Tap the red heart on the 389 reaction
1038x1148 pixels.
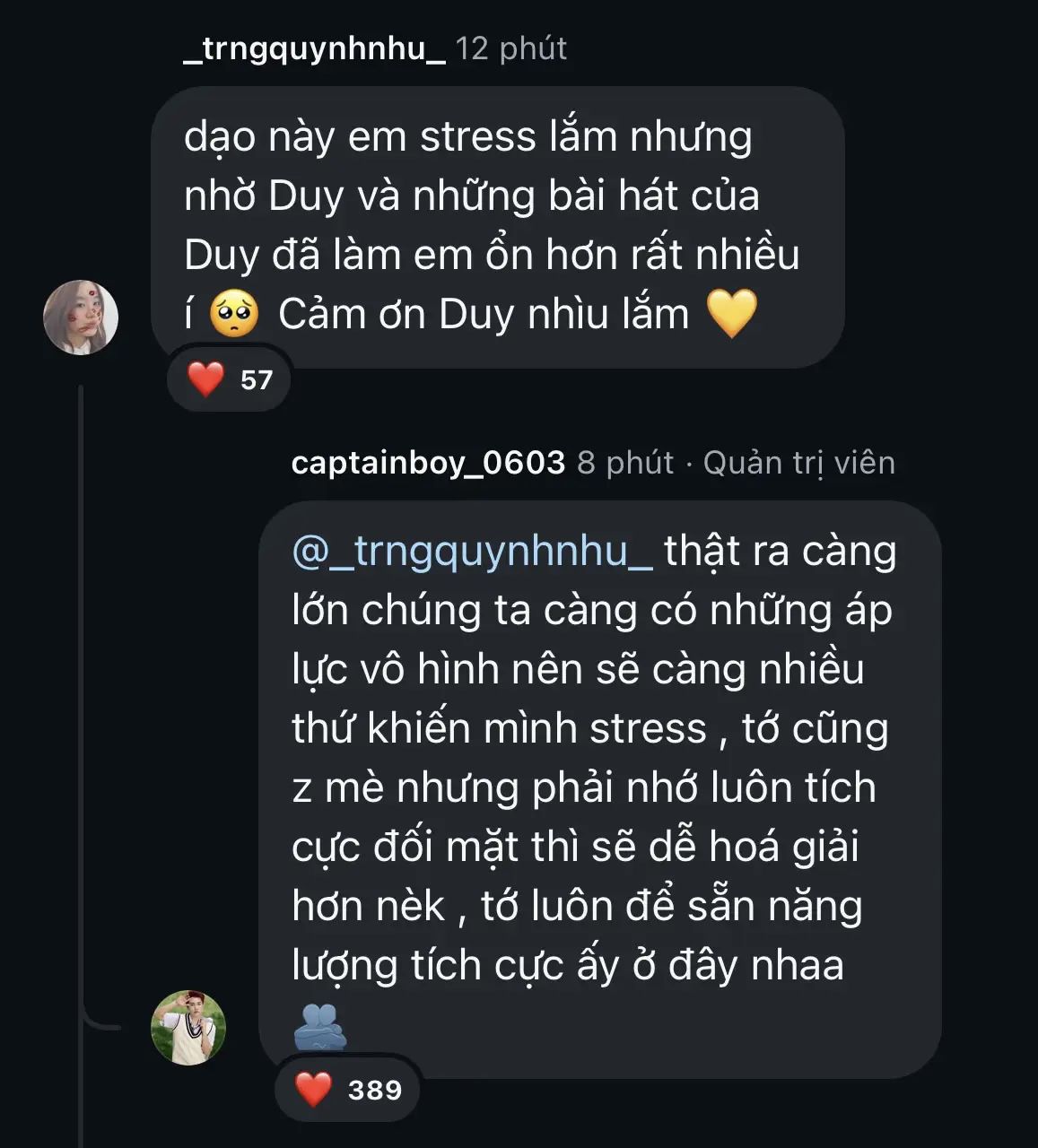pyautogui.click(x=313, y=1090)
